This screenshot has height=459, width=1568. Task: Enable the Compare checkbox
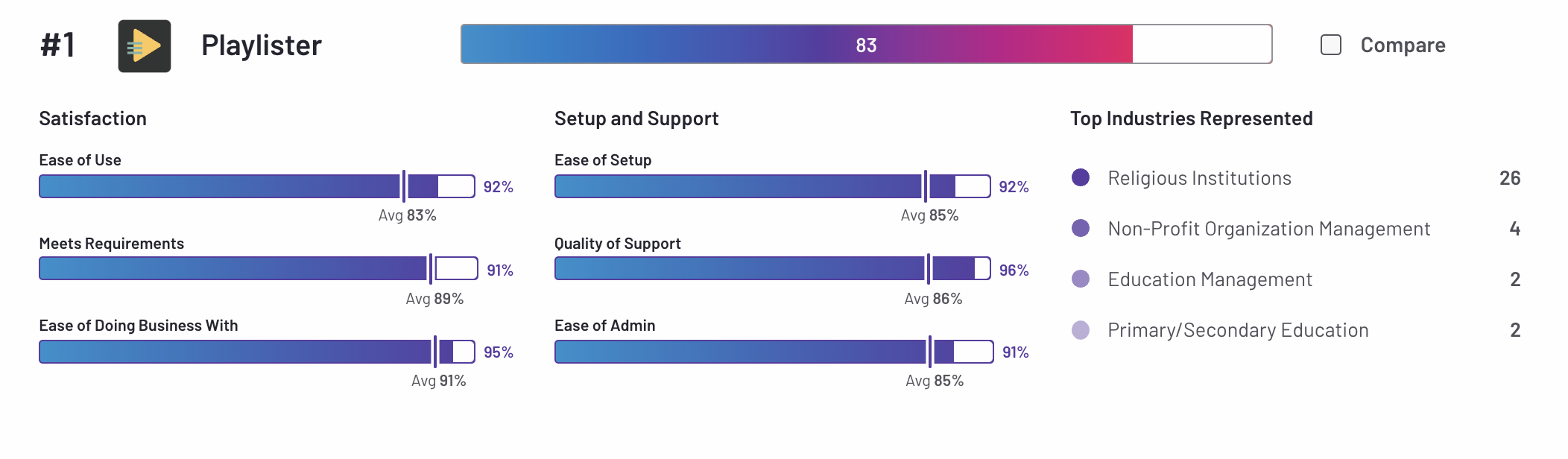coord(1331,45)
